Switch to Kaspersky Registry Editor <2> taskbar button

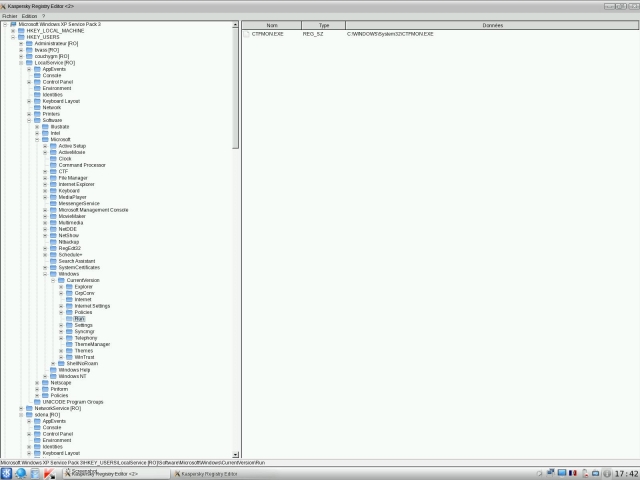116,474
